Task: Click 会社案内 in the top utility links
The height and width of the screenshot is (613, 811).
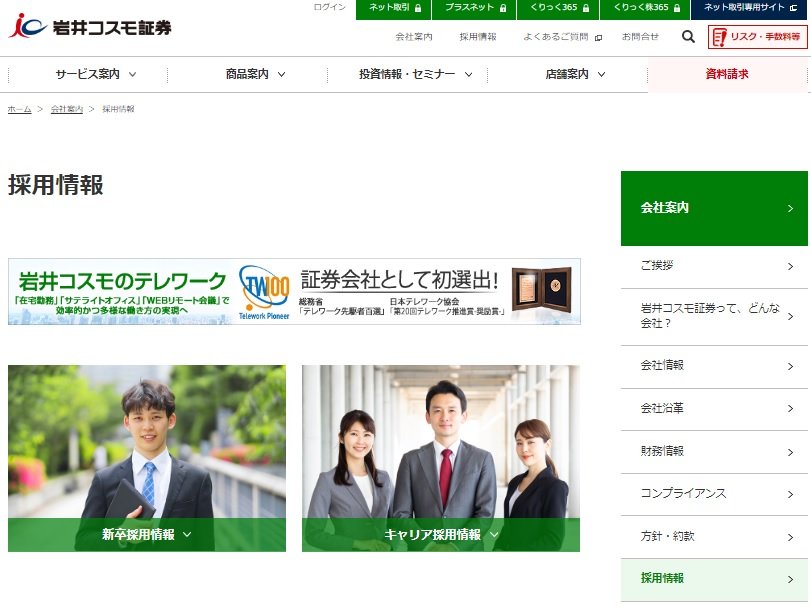Action: click(414, 37)
